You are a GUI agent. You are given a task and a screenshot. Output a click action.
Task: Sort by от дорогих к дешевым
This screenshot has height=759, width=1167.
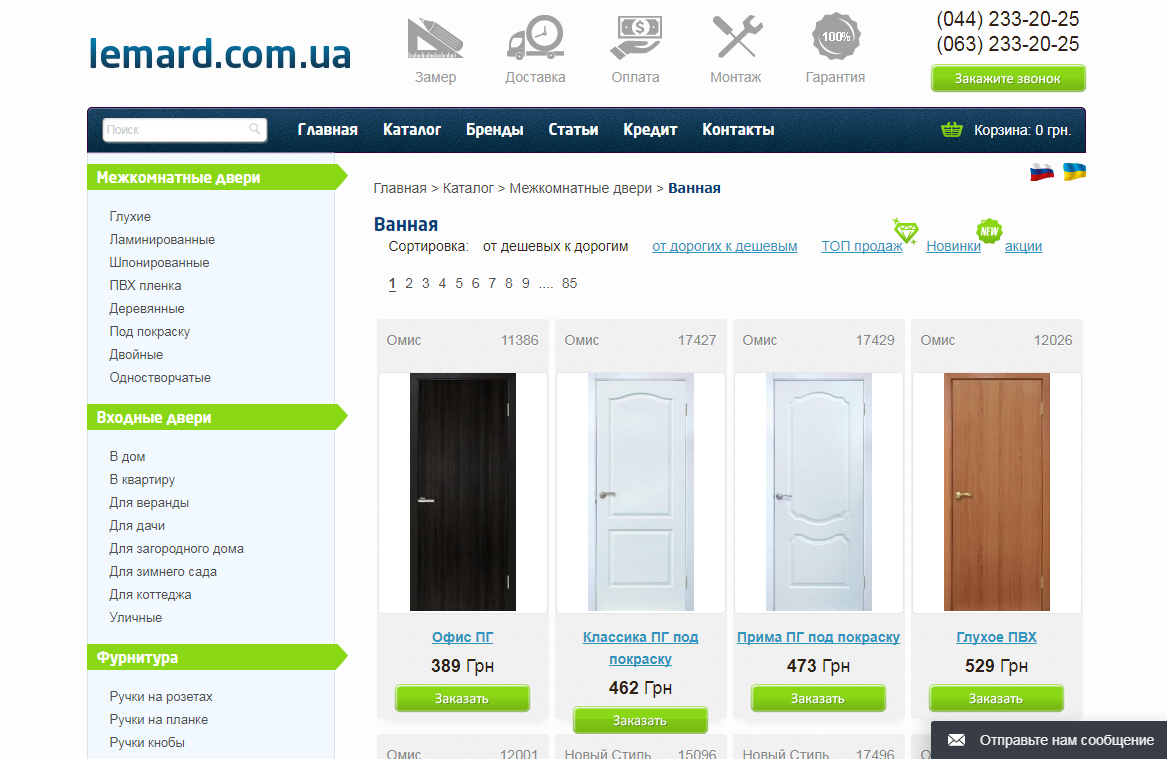724,246
